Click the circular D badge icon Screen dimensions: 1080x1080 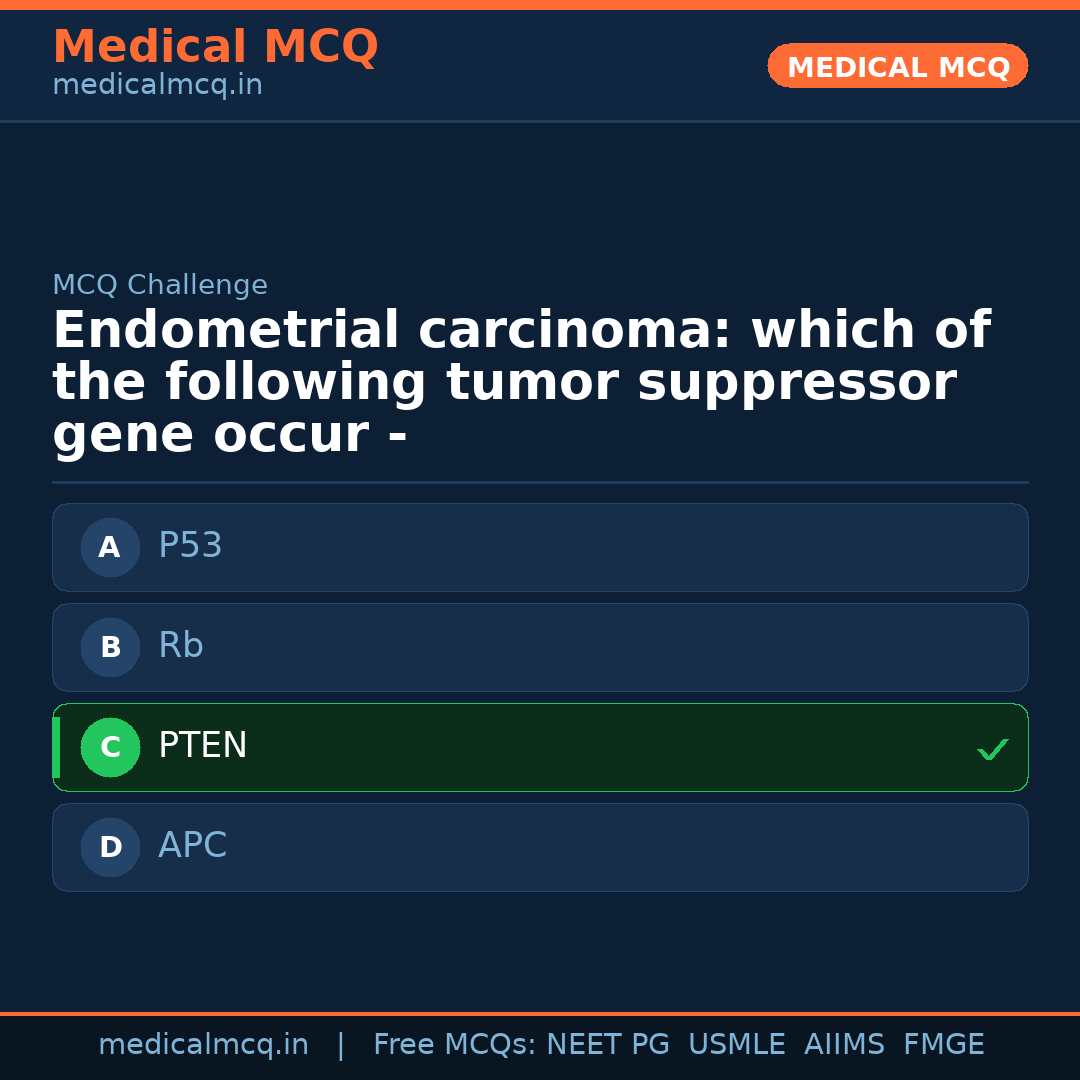pos(110,847)
